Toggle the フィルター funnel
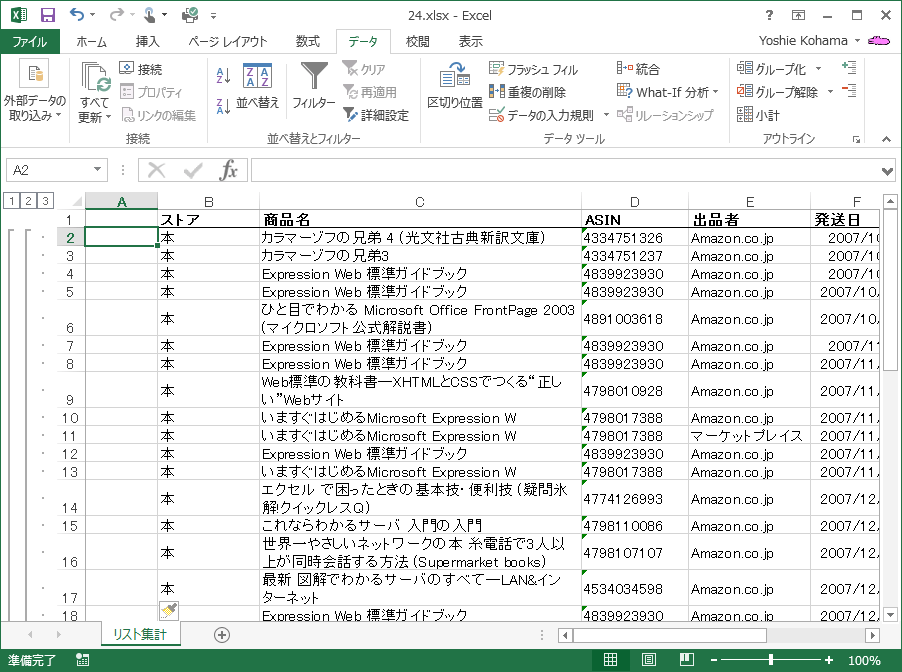The image size is (902, 672). pos(314,86)
